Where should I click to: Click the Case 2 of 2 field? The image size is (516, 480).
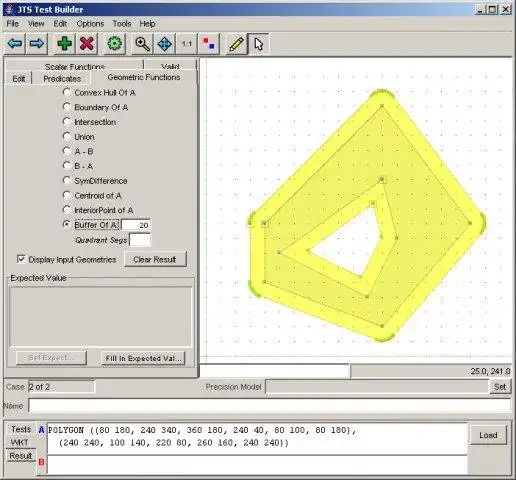click(x=61, y=387)
